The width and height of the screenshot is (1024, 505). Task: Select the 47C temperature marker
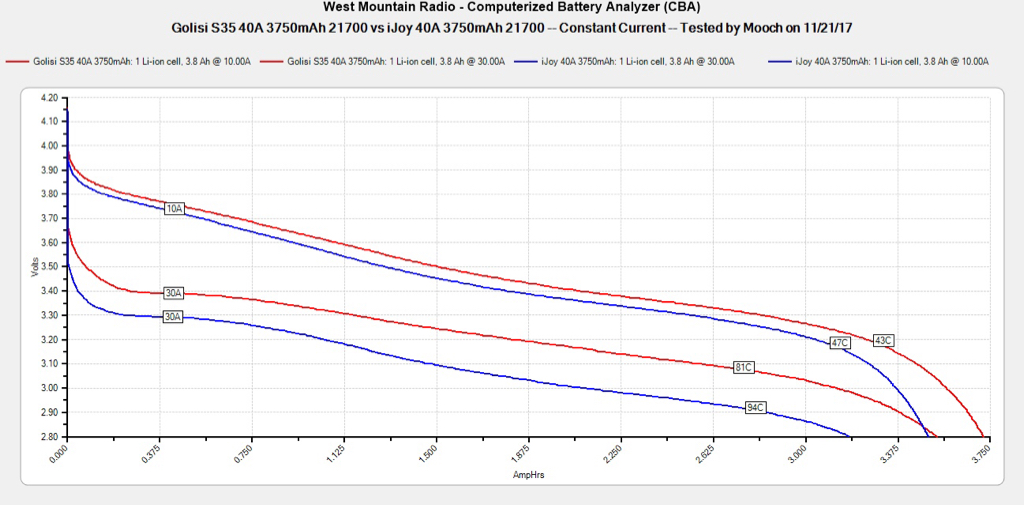click(x=839, y=343)
